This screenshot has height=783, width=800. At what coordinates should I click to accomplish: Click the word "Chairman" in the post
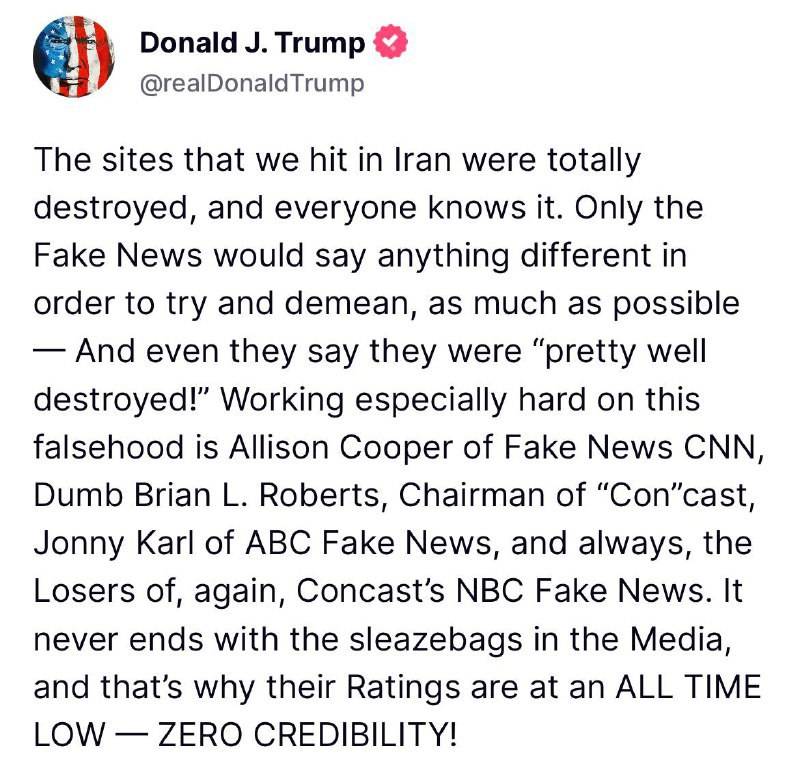click(x=445, y=495)
